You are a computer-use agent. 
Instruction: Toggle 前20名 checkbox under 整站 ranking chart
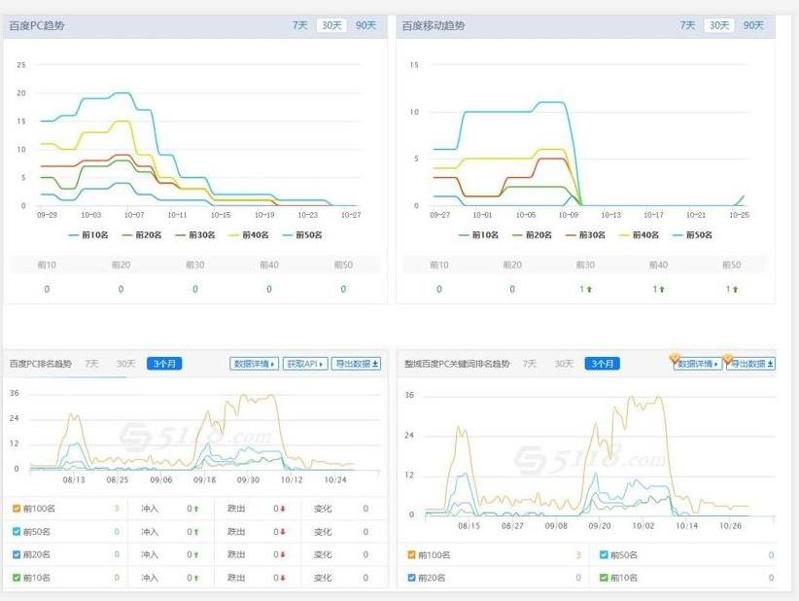pos(411,578)
